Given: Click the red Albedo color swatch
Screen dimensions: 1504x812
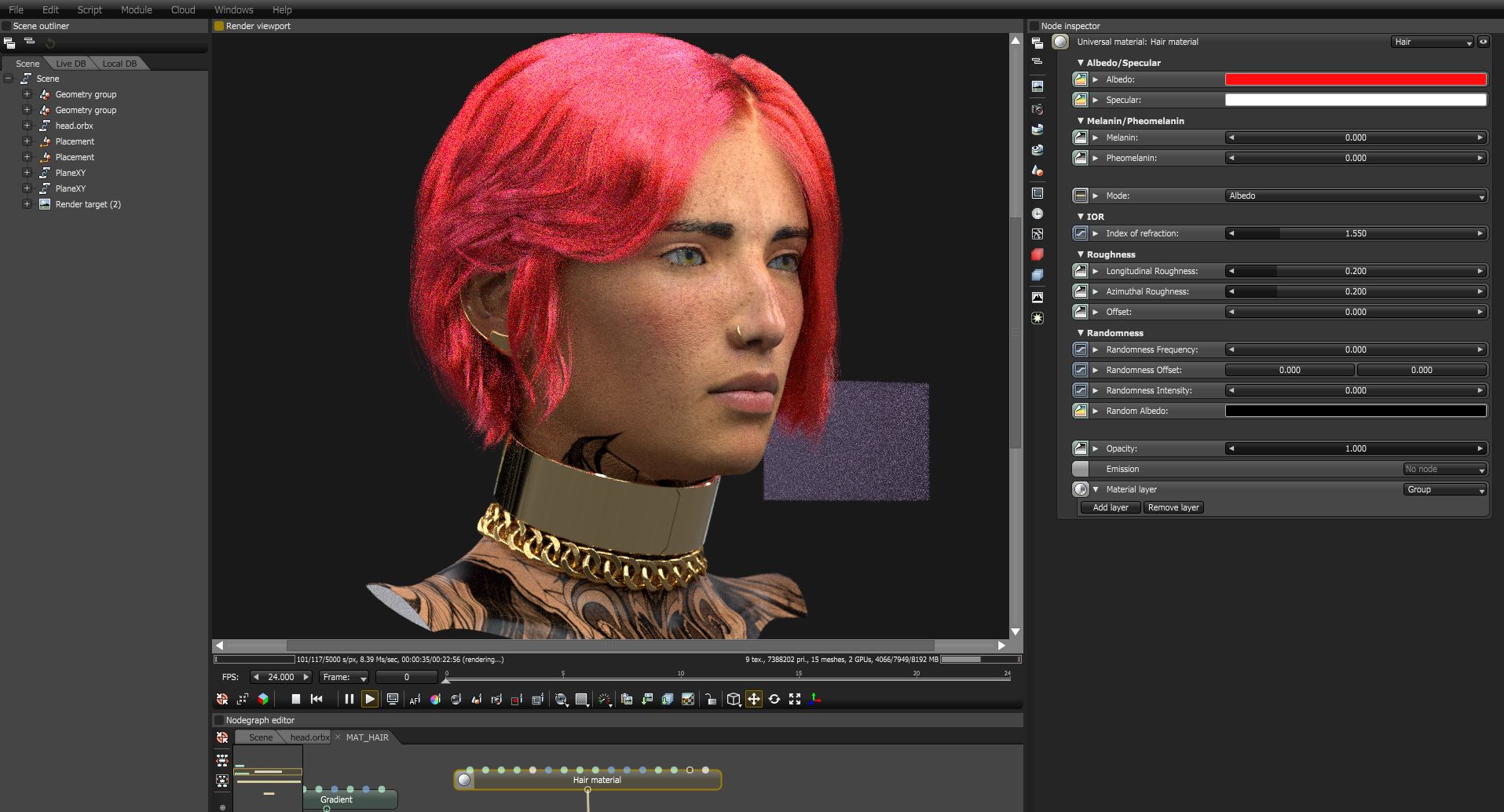Looking at the screenshot, I should click(x=1356, y=79).
